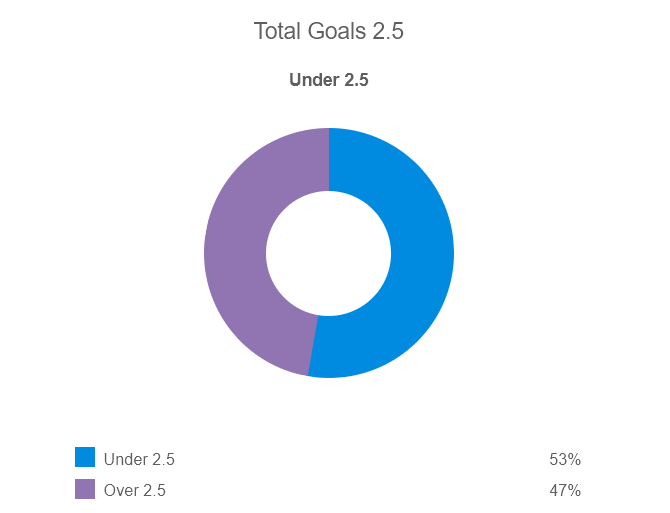Click the purple Over 2.5 legend swatch

point(85,490)
